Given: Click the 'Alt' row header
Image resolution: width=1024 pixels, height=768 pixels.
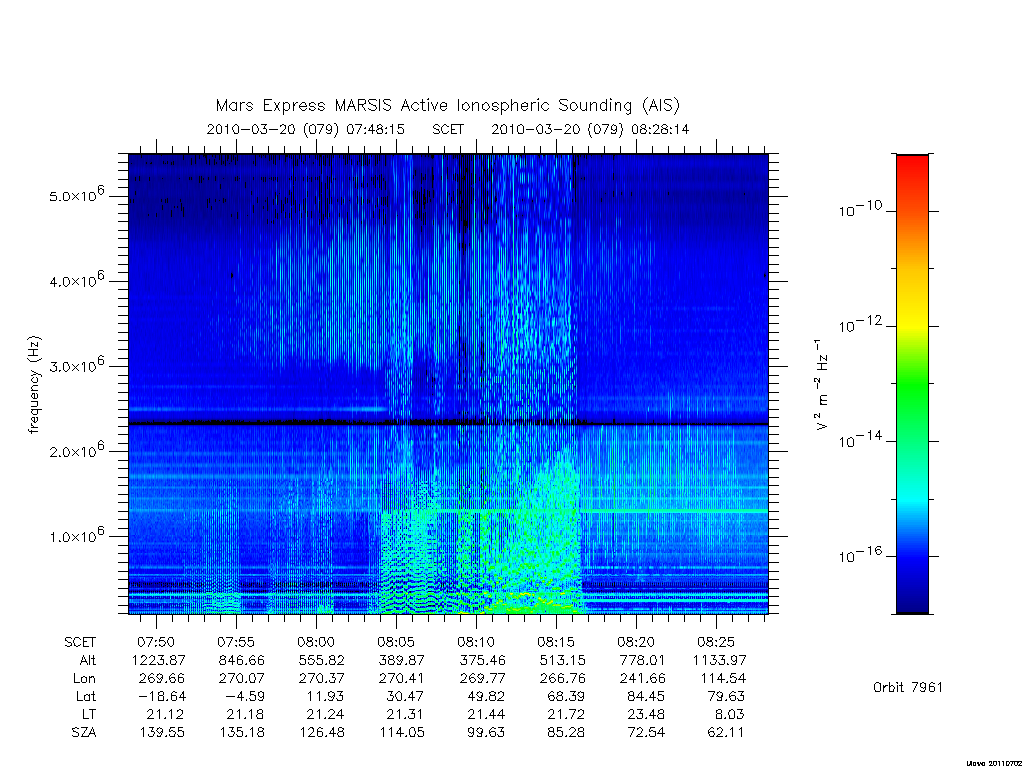Looking at the screenshot, I should point(88,660).
